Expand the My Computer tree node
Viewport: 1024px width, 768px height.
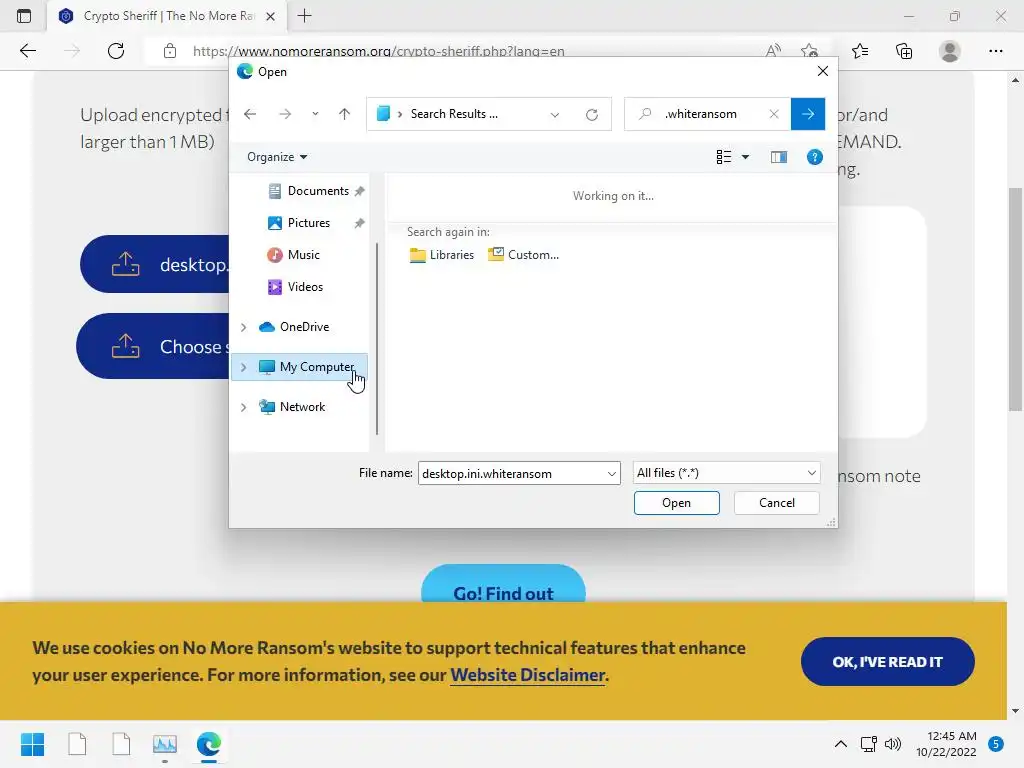coord(244,367)
